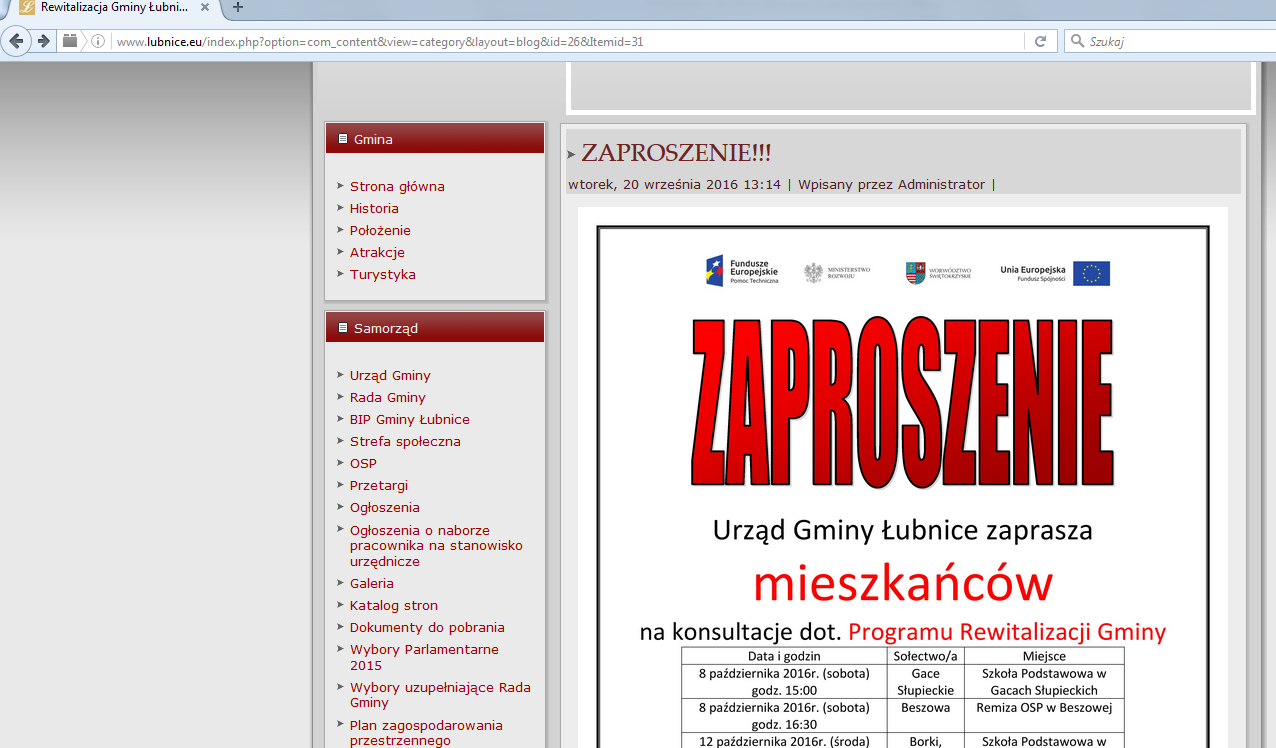Open Wybory uzupełniające Rada Gminy link
Viewport: 1276px width, 748px height.
coord(440,695)
